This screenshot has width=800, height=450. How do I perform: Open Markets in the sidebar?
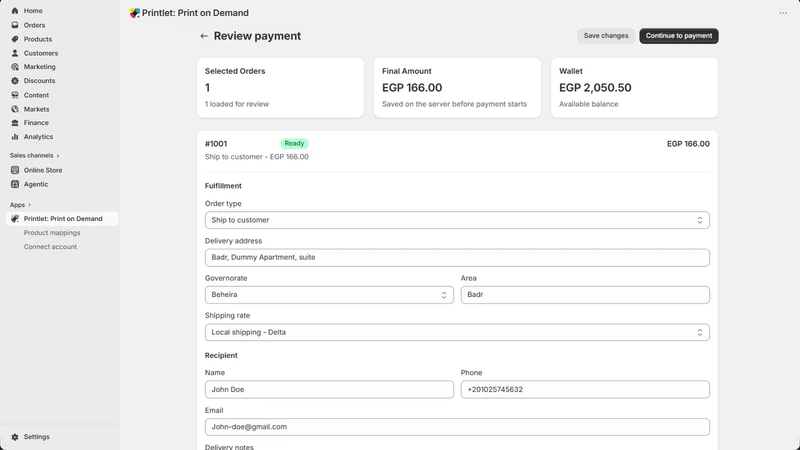tap(36, 109)
